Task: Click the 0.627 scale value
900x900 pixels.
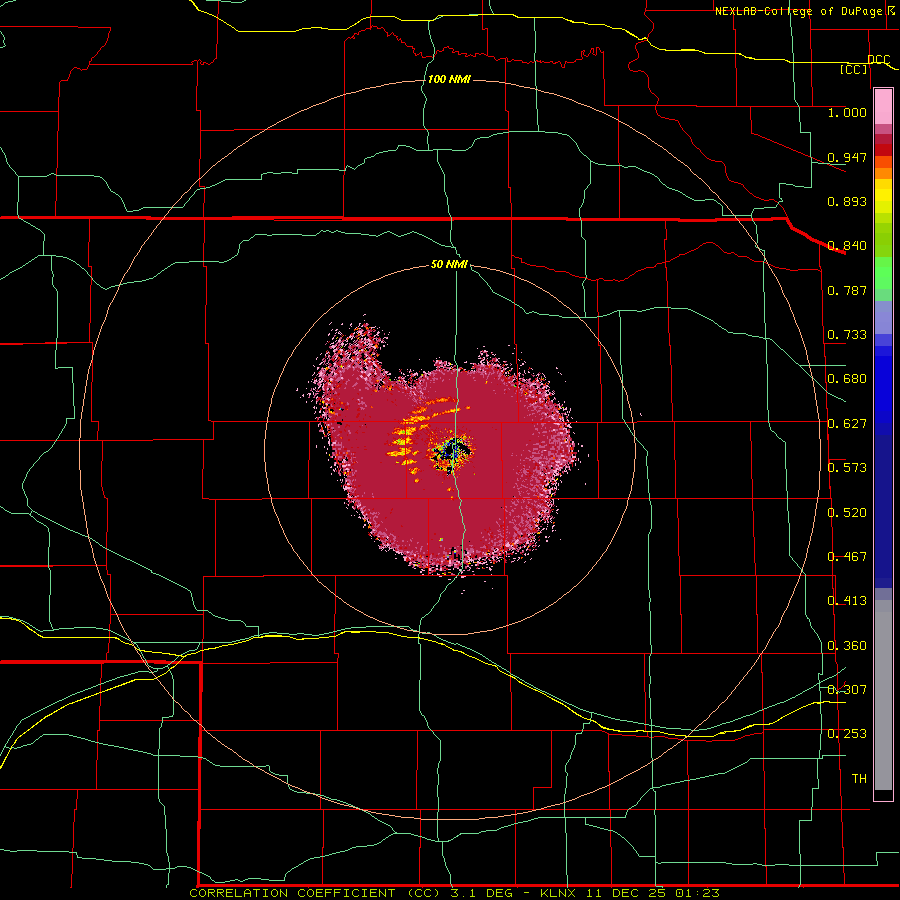Action: [847, 424]
